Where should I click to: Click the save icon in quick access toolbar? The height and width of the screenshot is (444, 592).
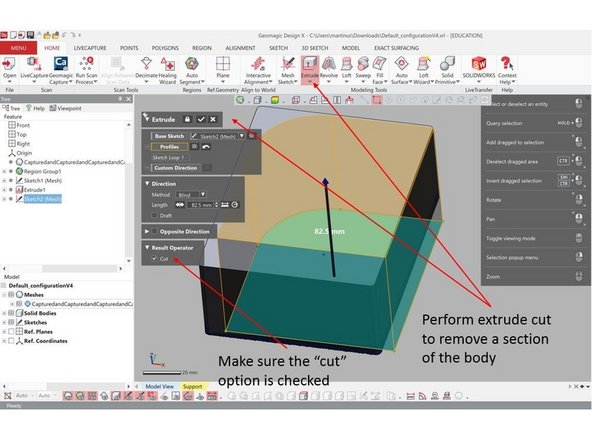30,35
